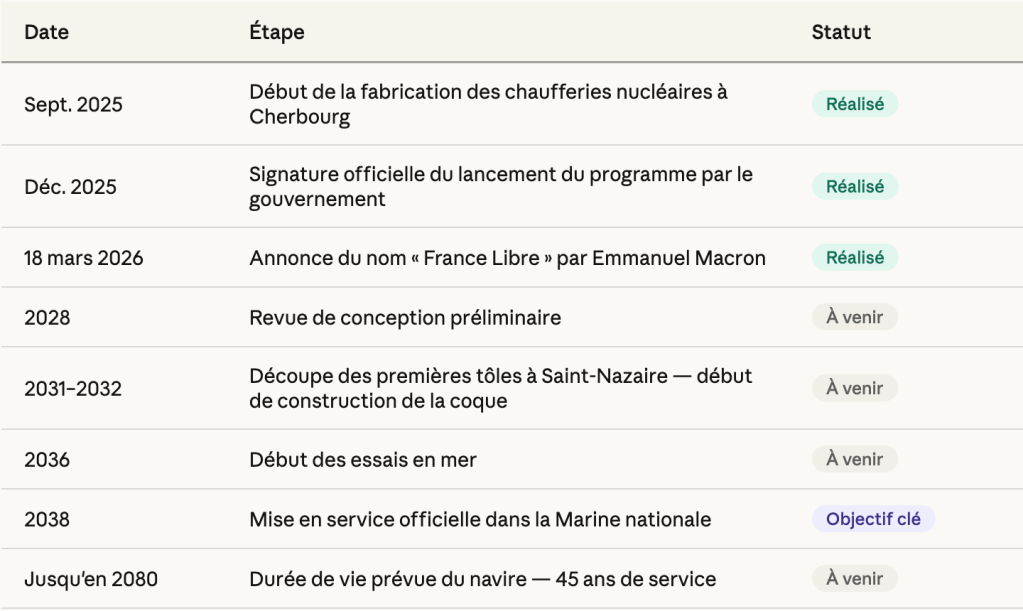
Task: Click the "Date" column header
Action: click(x=46, y=32)
